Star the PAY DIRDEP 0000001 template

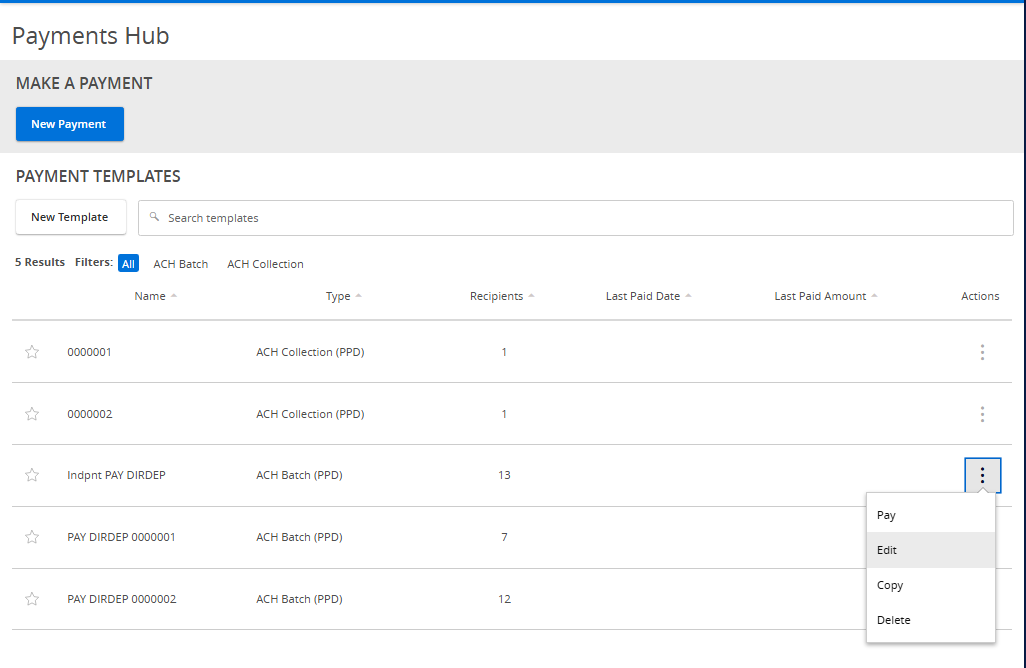click(31, 537)
